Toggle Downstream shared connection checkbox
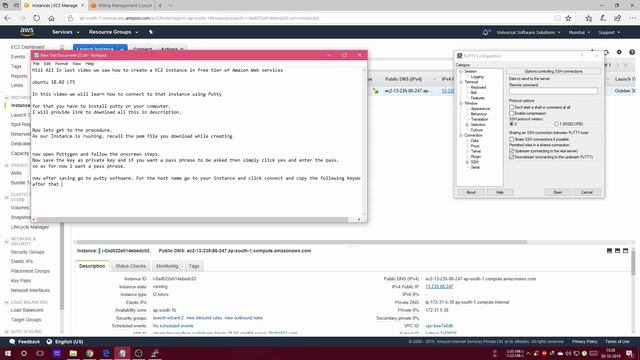 pos(511,157)
